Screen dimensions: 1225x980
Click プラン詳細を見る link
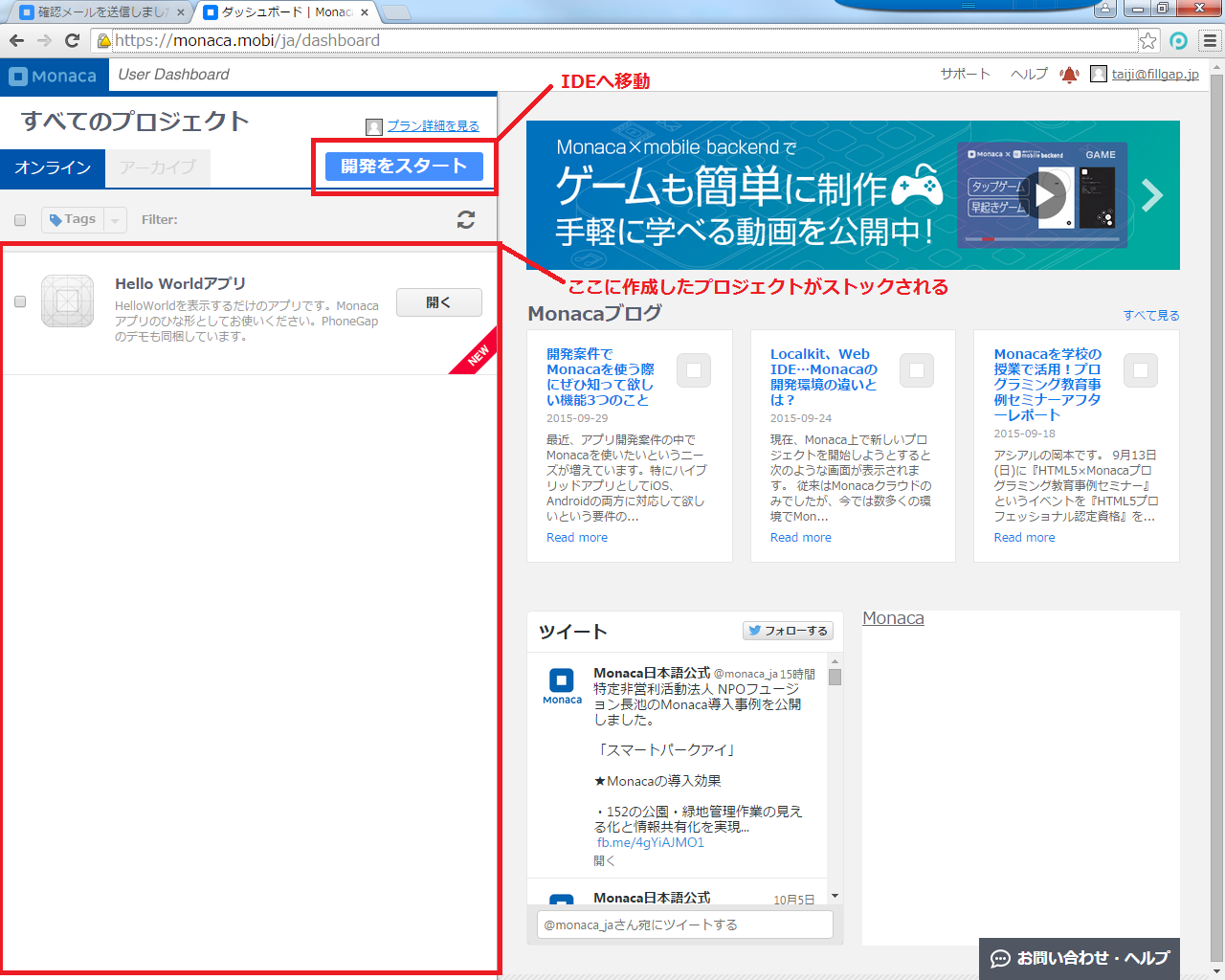click(433, 125)
